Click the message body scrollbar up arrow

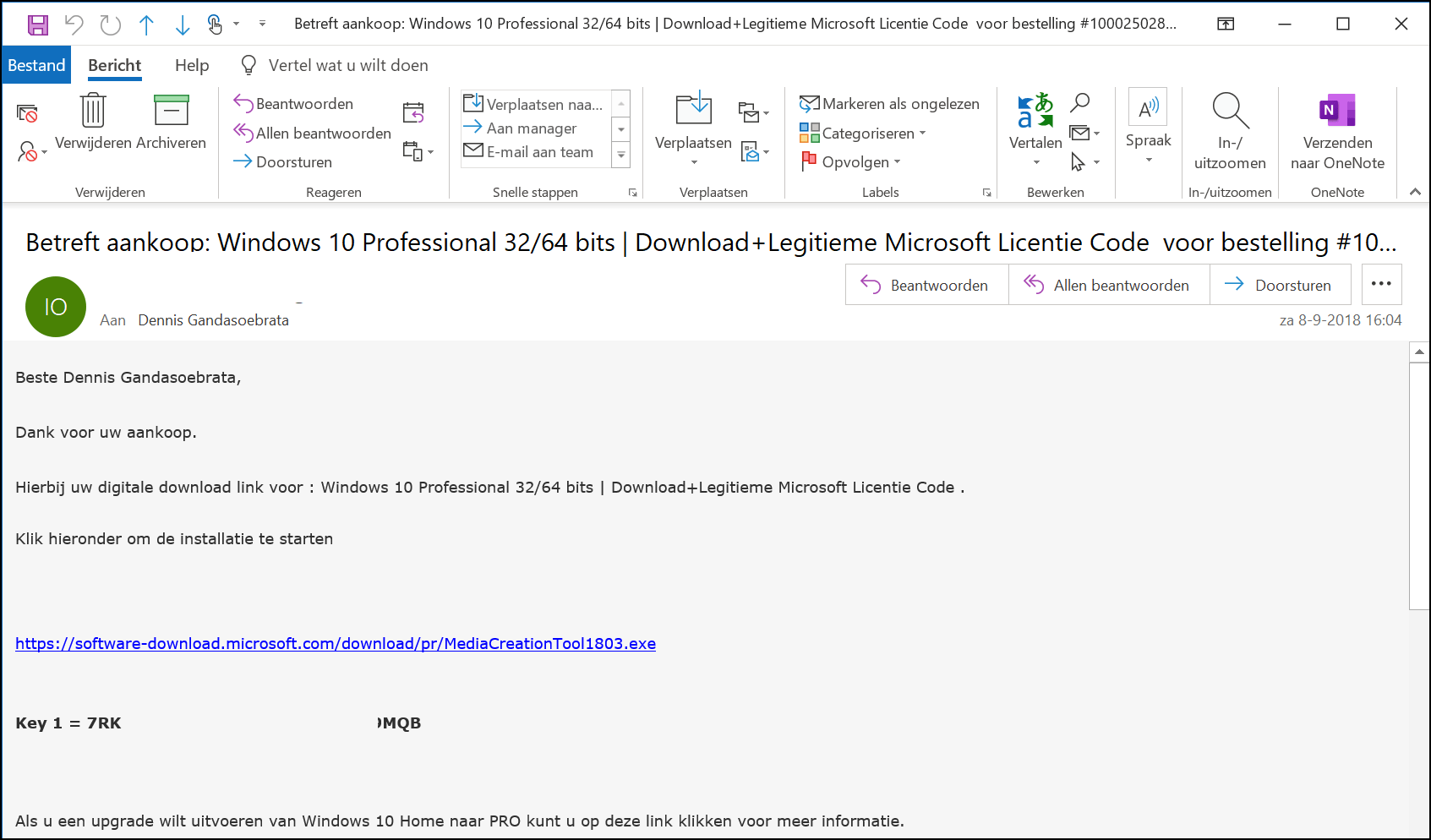[x=1419, y=352]
